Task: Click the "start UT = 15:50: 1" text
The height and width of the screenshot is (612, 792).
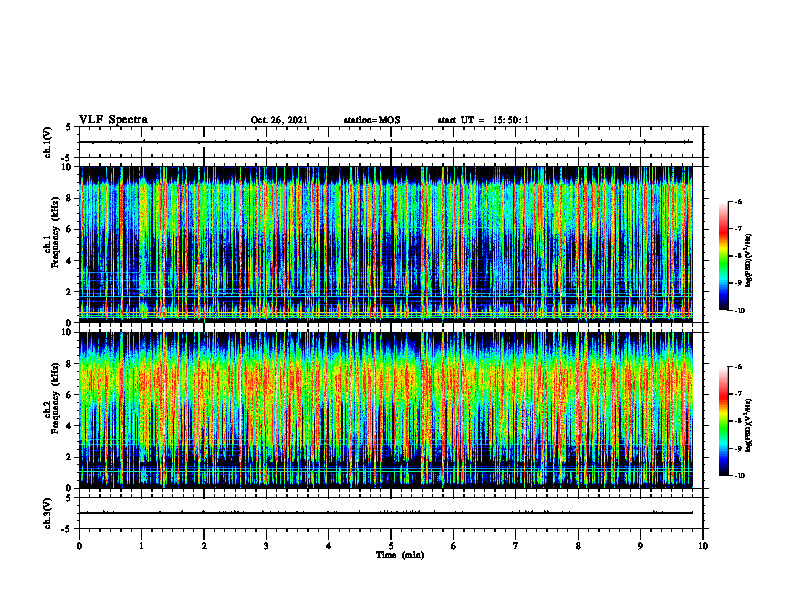Action: click(483, 120)
